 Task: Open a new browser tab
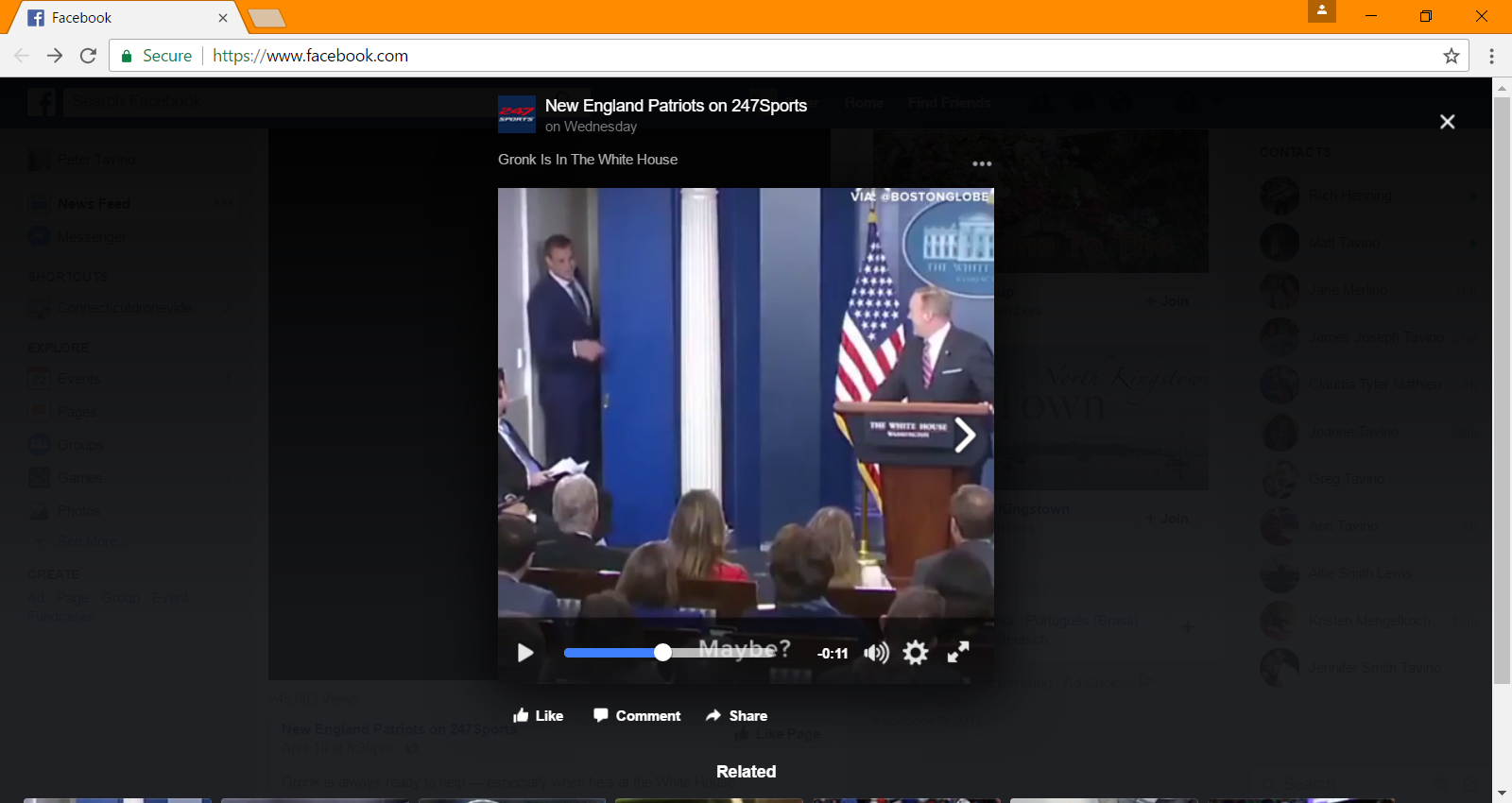point(266,18)
